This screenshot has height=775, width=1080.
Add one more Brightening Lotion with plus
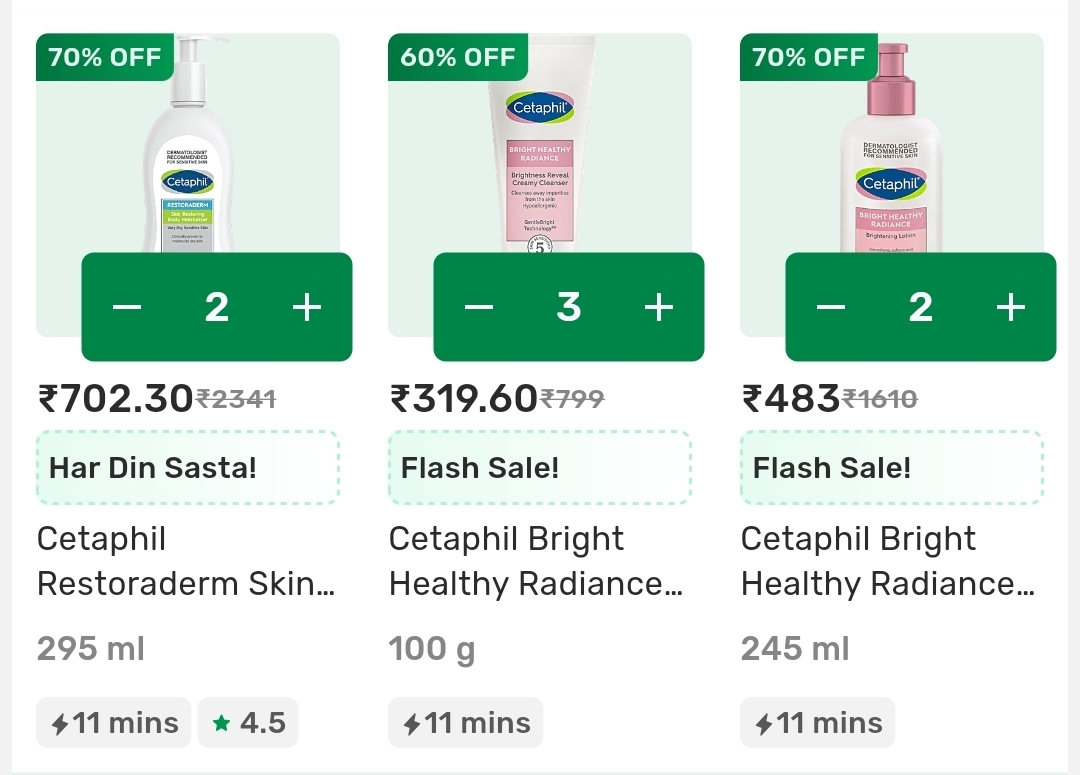click(x=1010, y=307)
